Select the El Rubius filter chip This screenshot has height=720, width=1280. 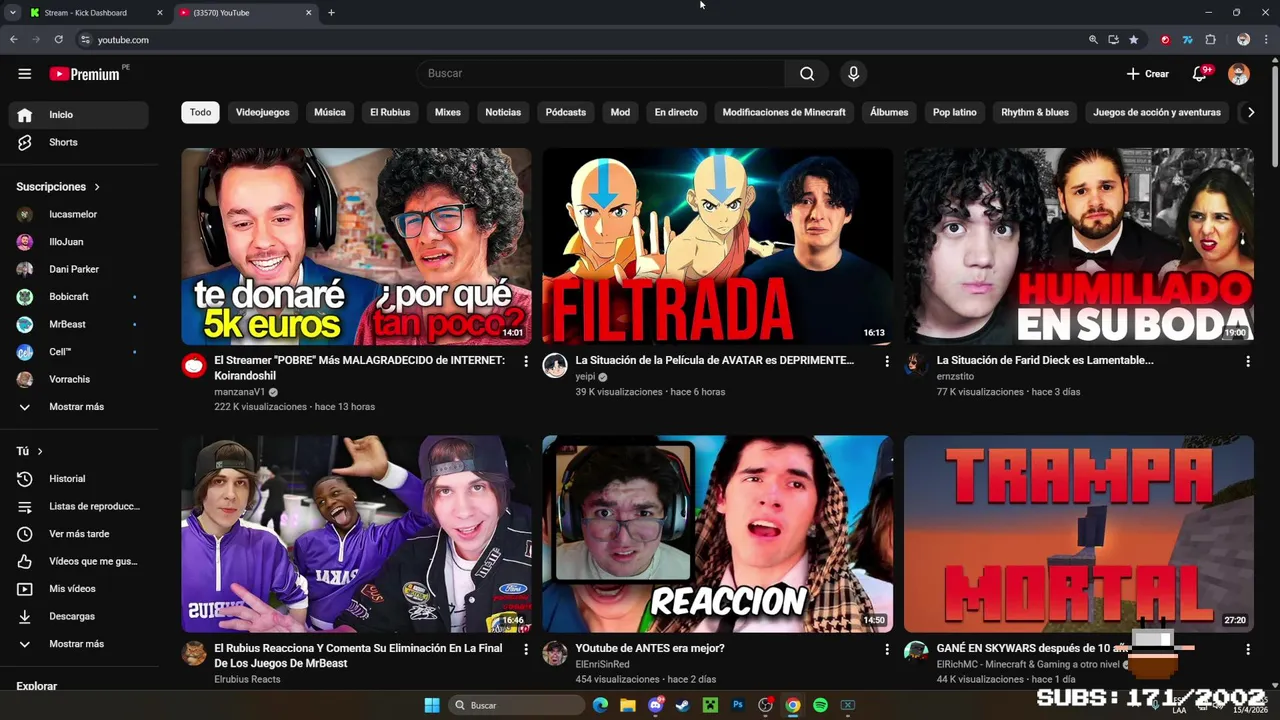click(390, 112)
